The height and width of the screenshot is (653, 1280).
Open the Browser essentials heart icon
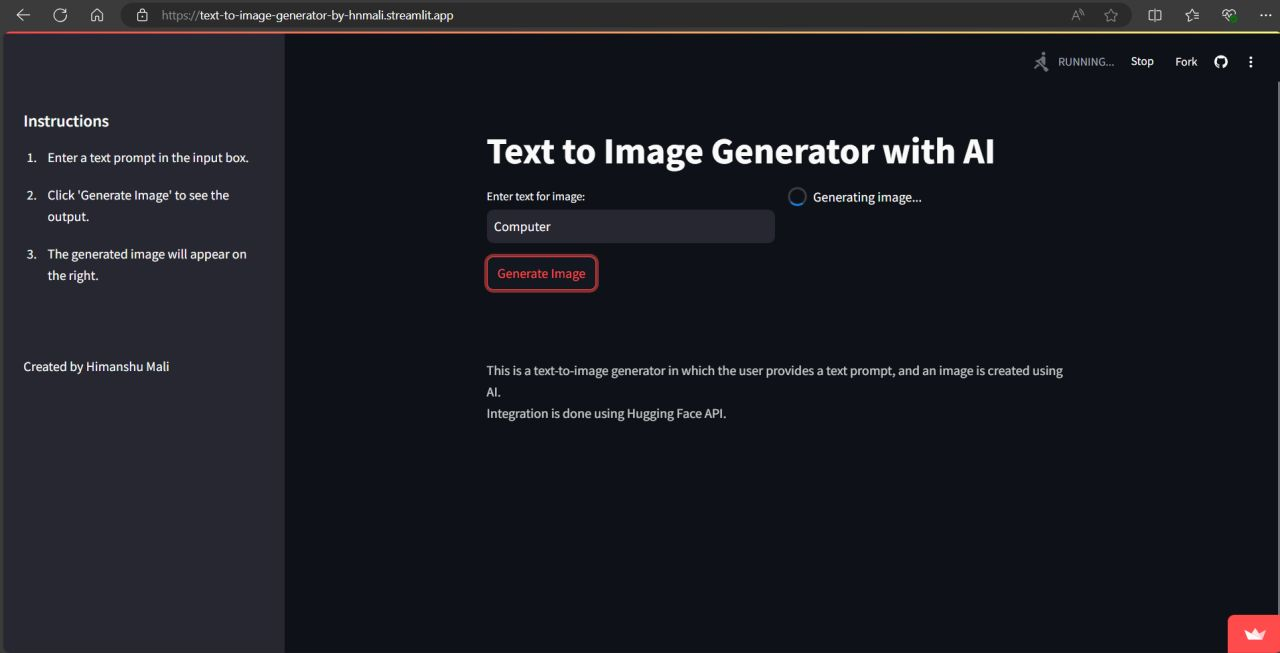(x=1228, y=15)
